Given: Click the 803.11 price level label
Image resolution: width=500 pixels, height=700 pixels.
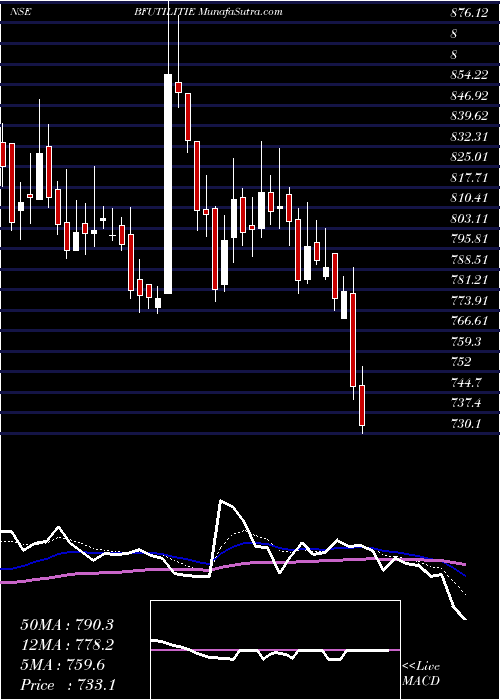Looking at the screenshot, I should click(x=469, y=218).
